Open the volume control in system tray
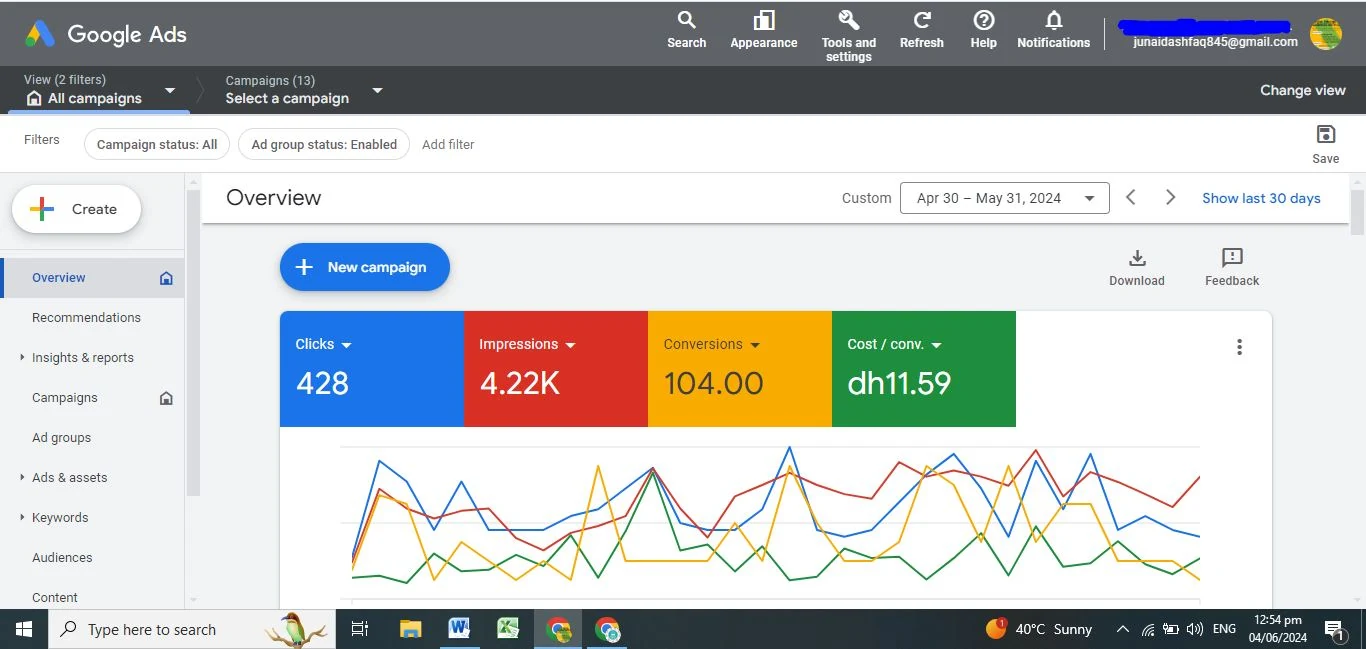Viewport: 1366px width, 649px height. pyautogui.click(x=1194, y=629)
